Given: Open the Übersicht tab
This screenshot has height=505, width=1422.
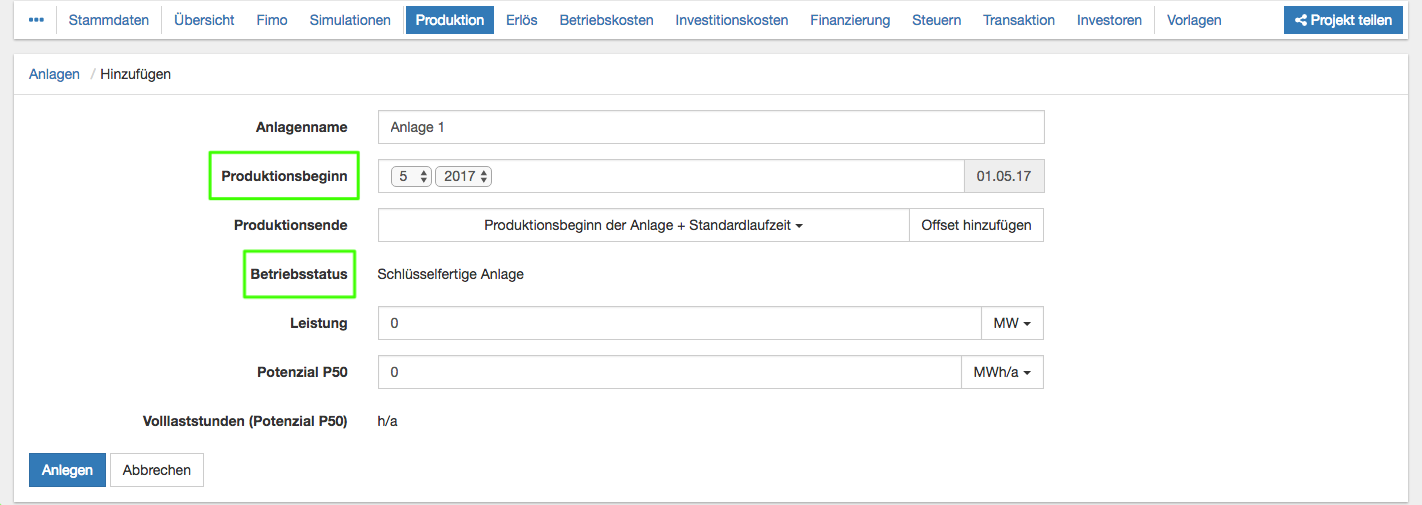Looking at the screenshot, I should pyautogui.click(x=204, y=20).
